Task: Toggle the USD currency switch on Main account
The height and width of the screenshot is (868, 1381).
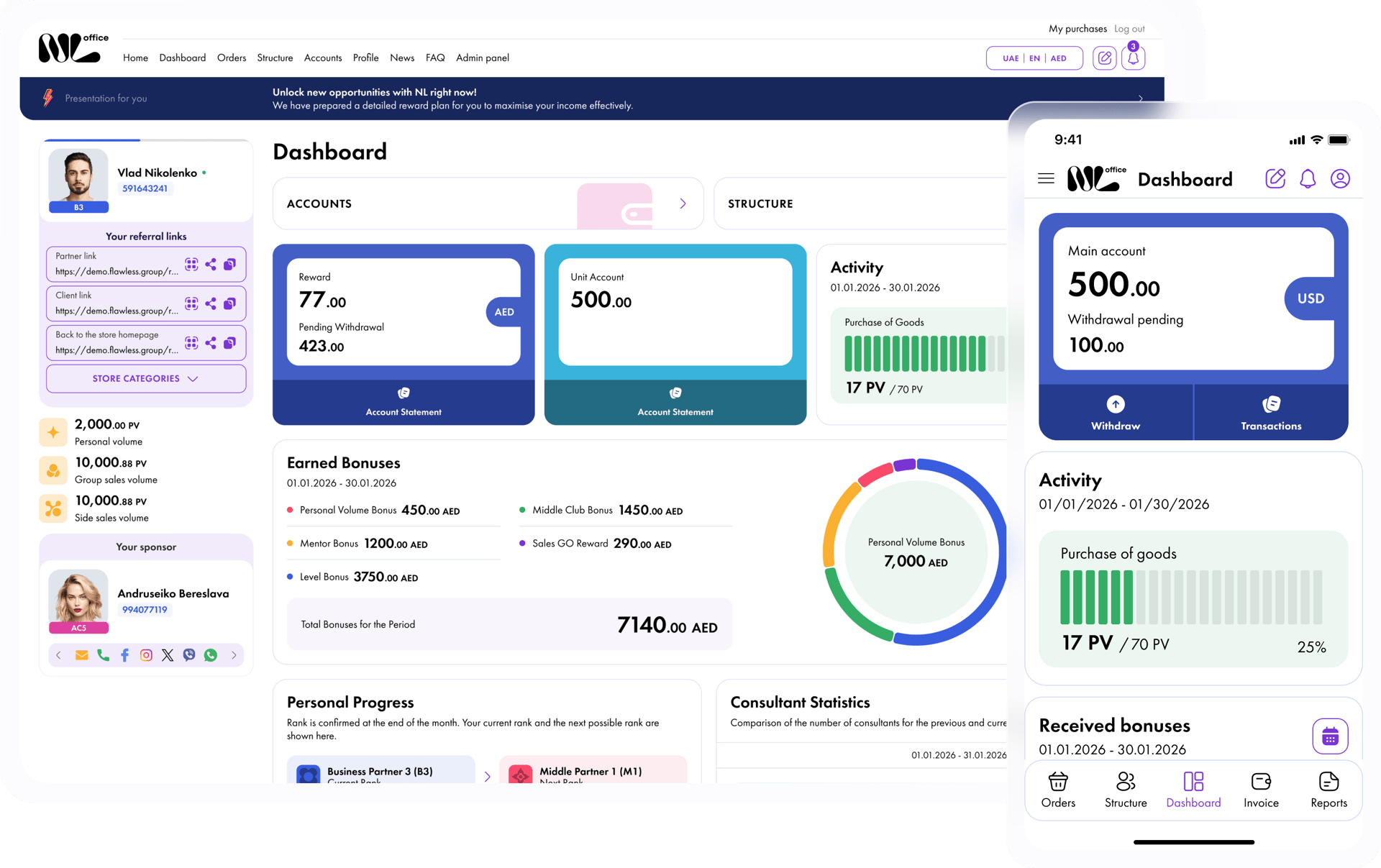Action: pos(1310,298)
